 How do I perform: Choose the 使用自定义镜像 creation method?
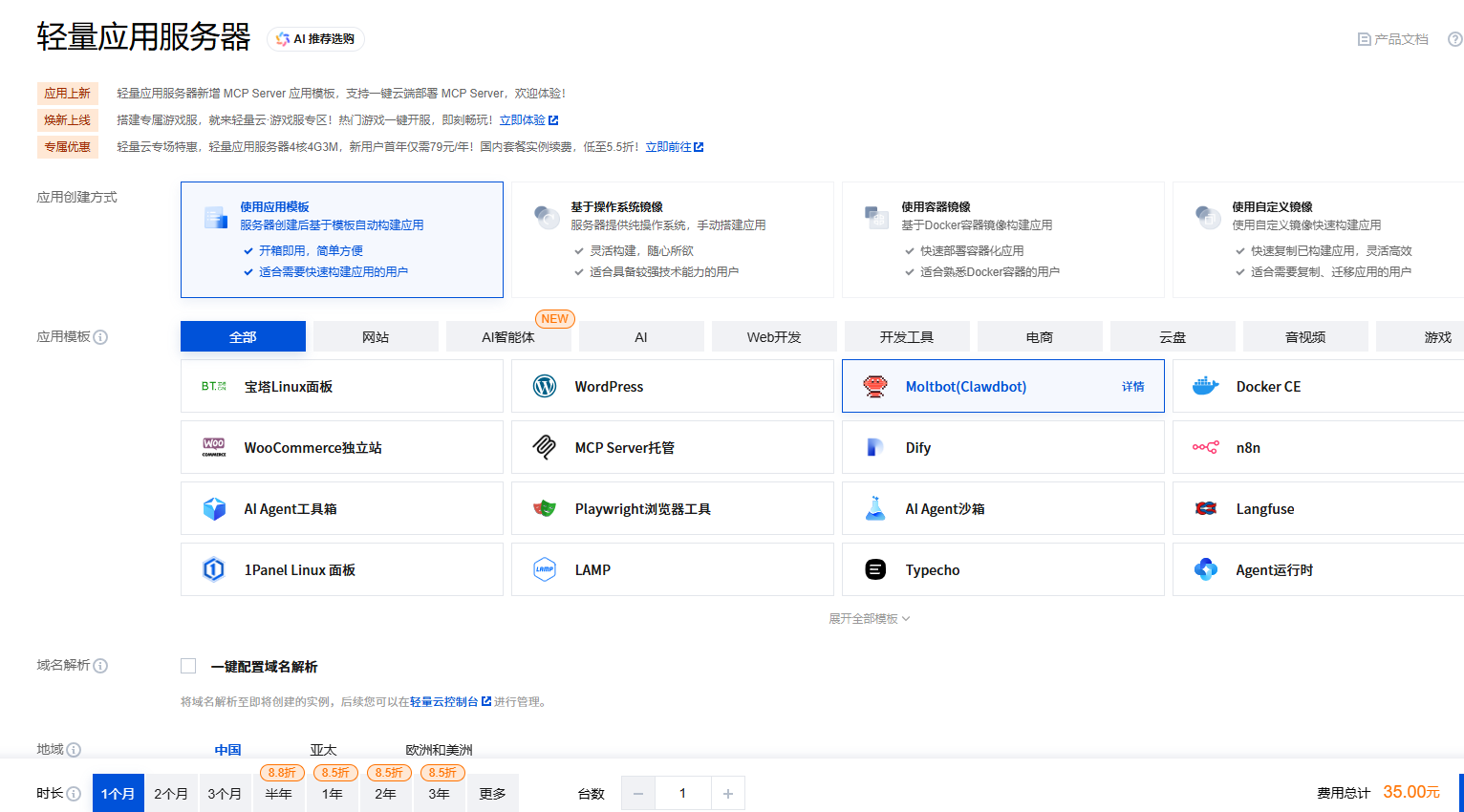click(x=1319, y=240)
